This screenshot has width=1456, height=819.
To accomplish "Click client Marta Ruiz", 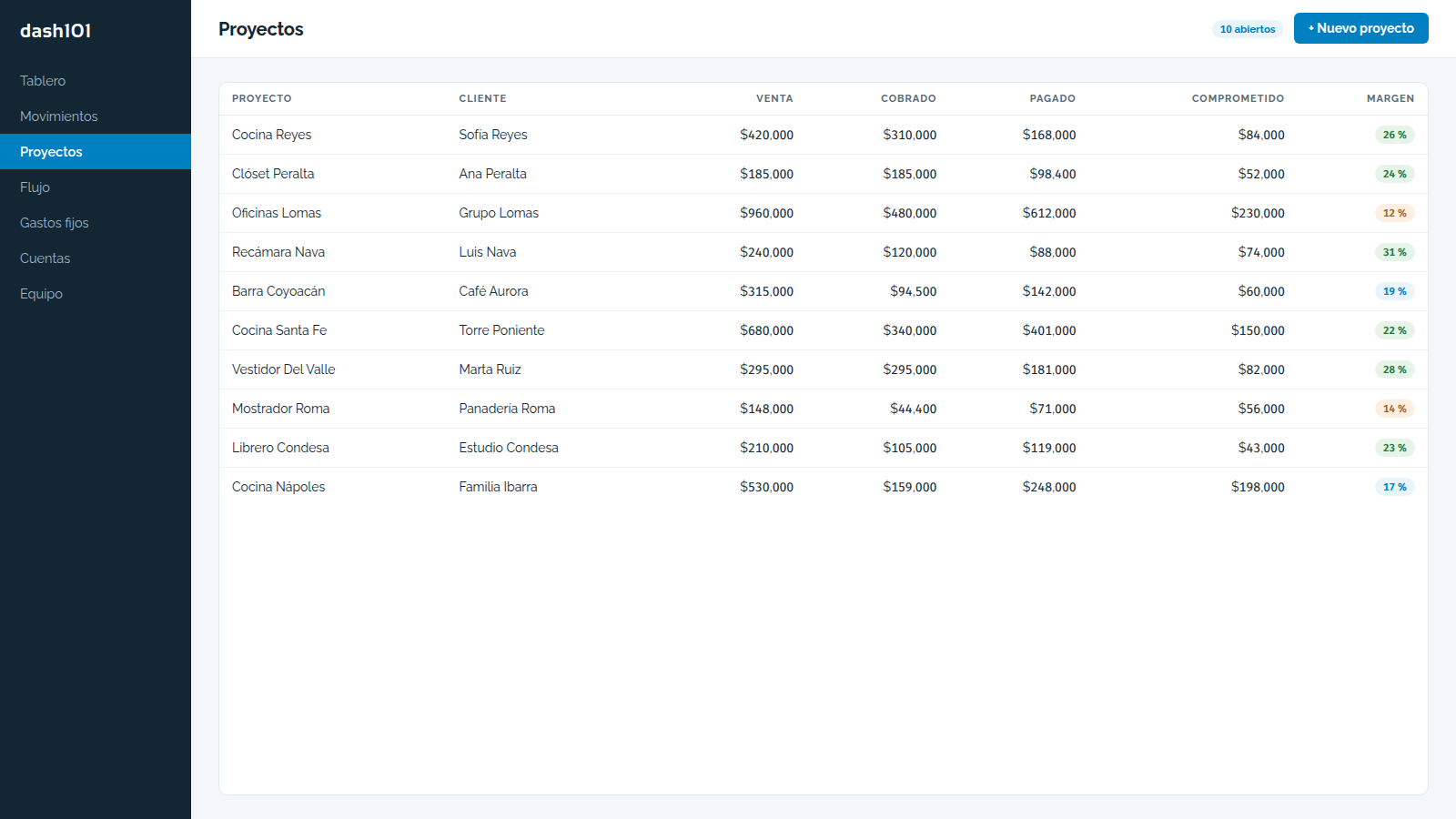I will pos(490,369).
